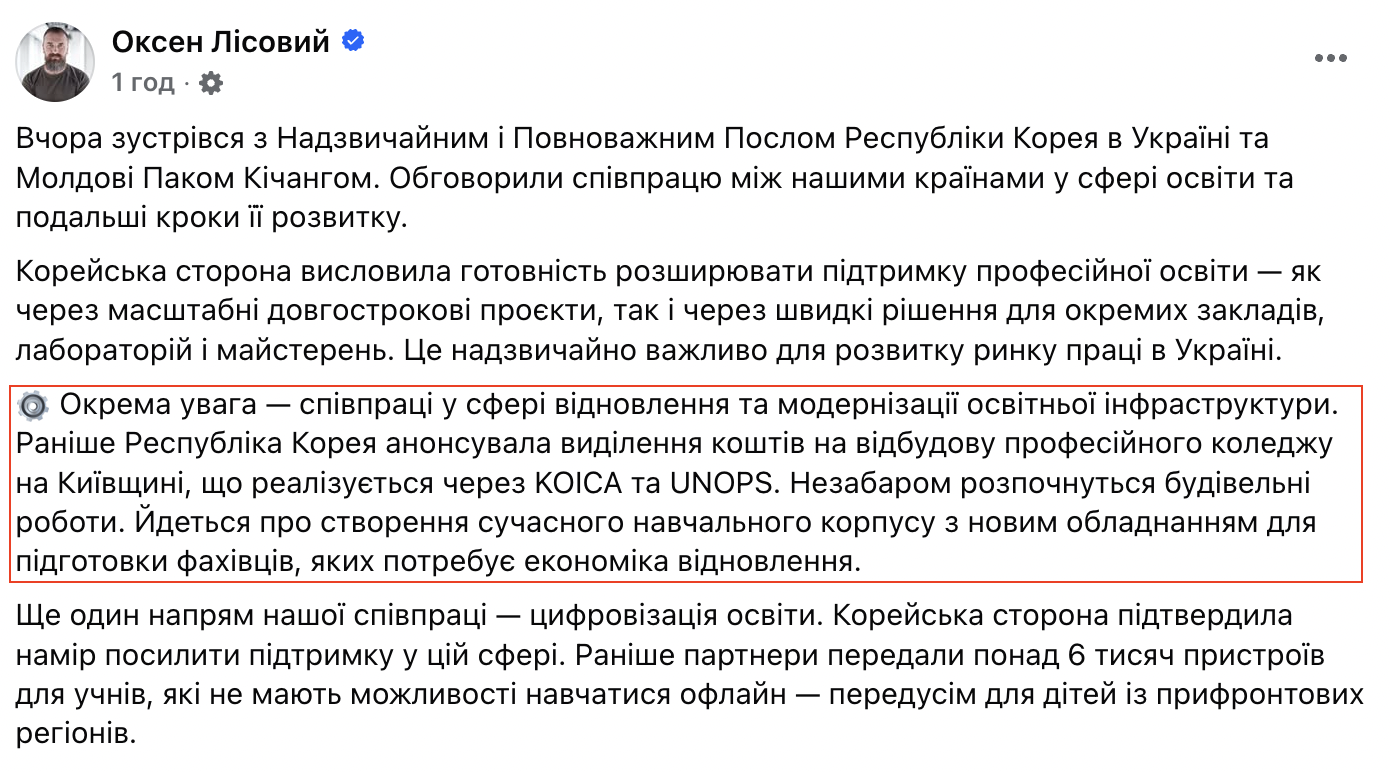Click the gear audience icon beside timestamp
The image size is (1390, 772).
click(211, 83)
